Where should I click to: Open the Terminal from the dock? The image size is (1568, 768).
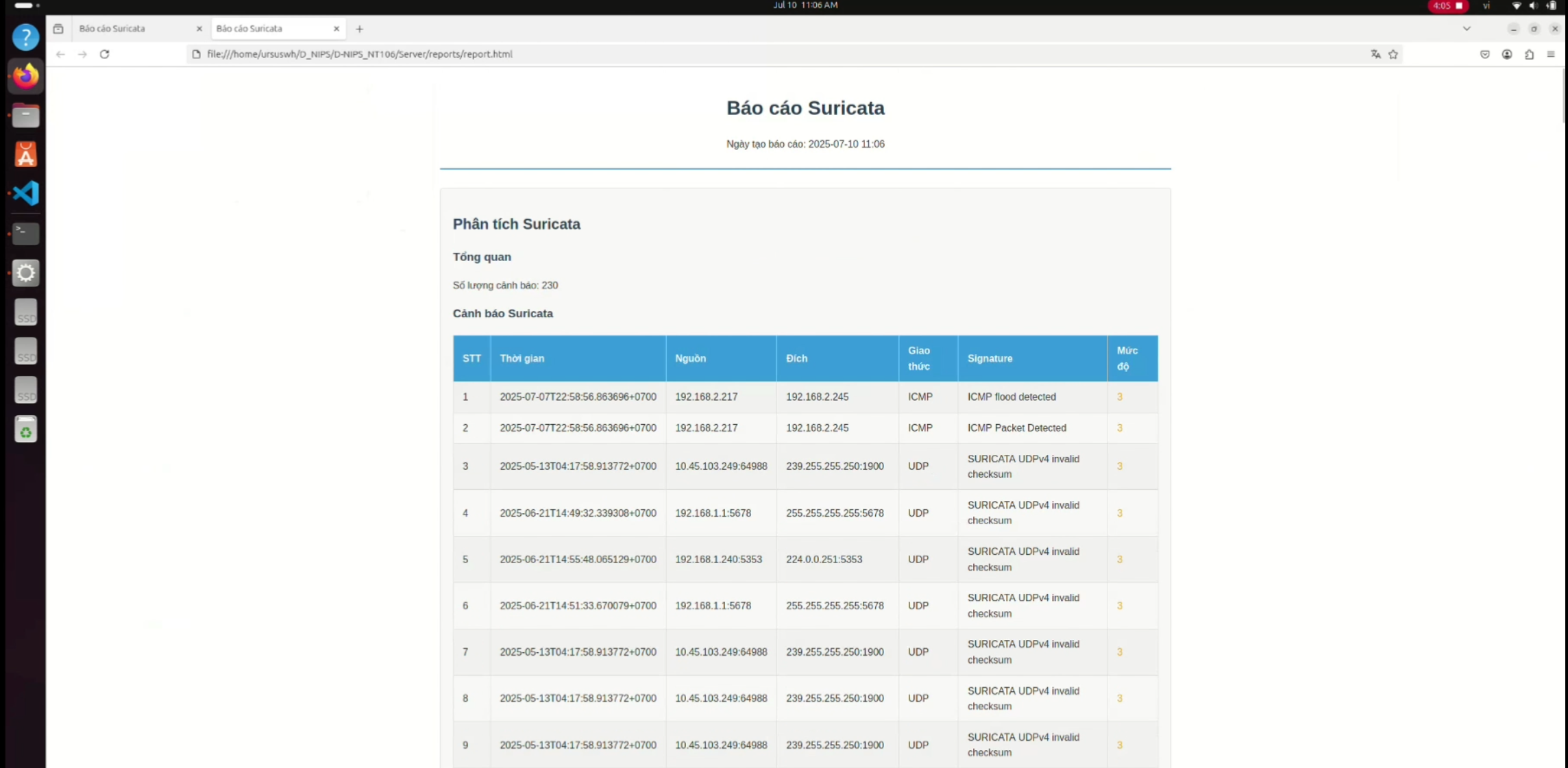click(x=25, y=233)
